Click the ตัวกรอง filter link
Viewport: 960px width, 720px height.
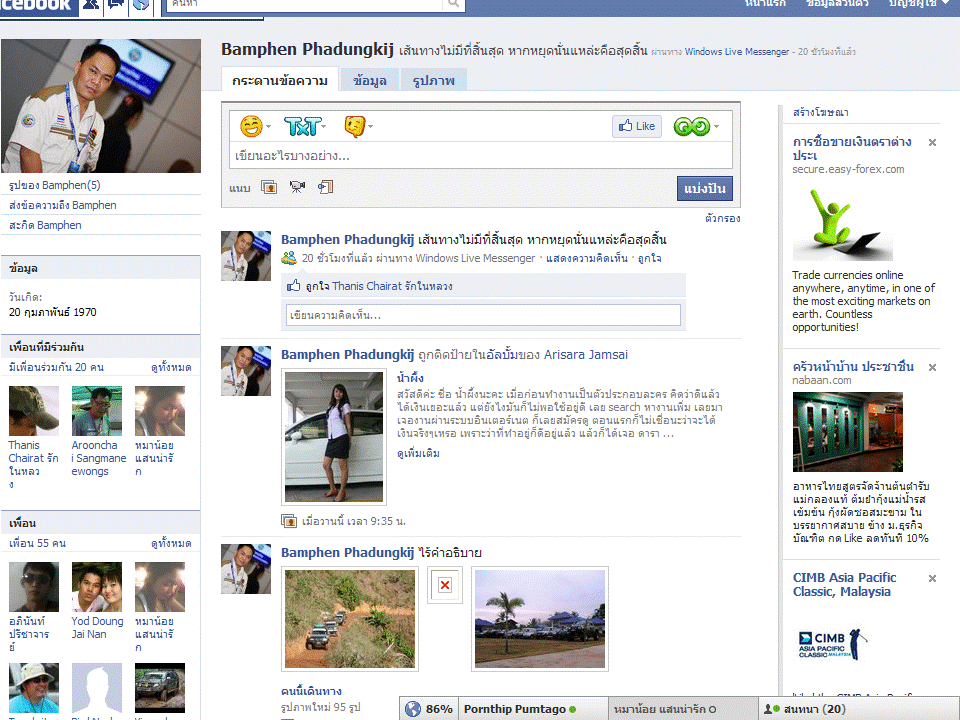(x=722, y=218)
